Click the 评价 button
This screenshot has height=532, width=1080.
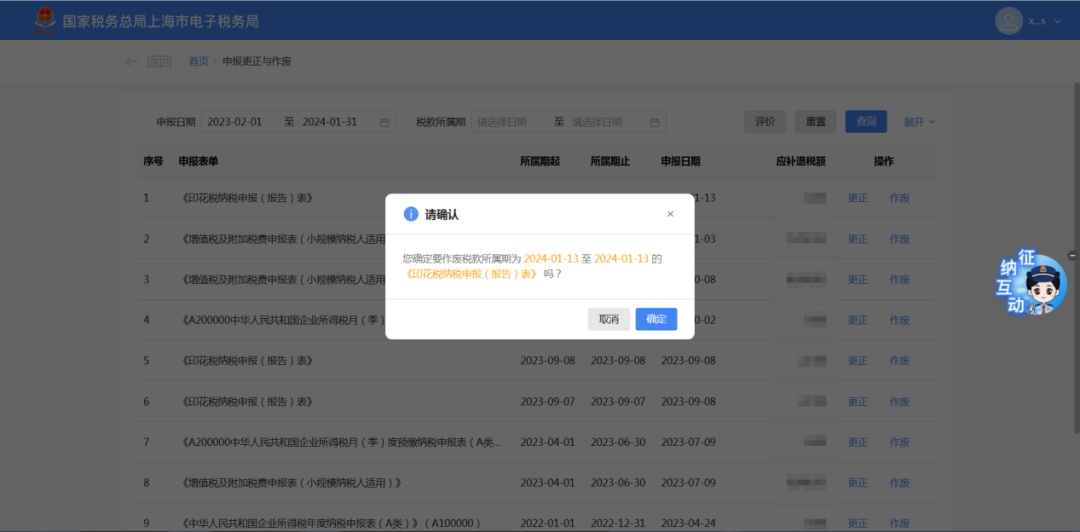pyautogui.click(x=765, y=122)
